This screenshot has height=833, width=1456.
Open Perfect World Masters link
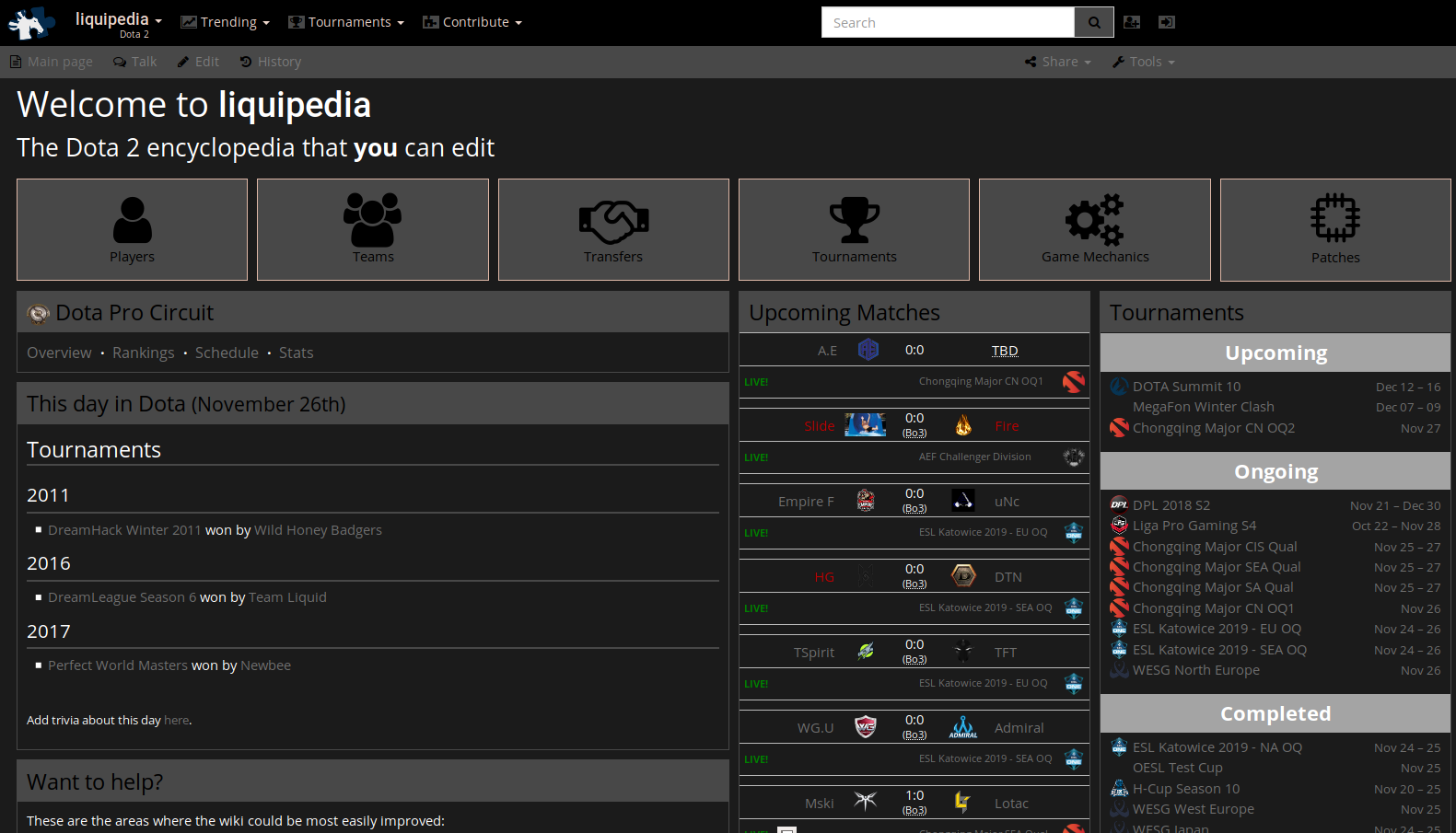pos(118,665)
